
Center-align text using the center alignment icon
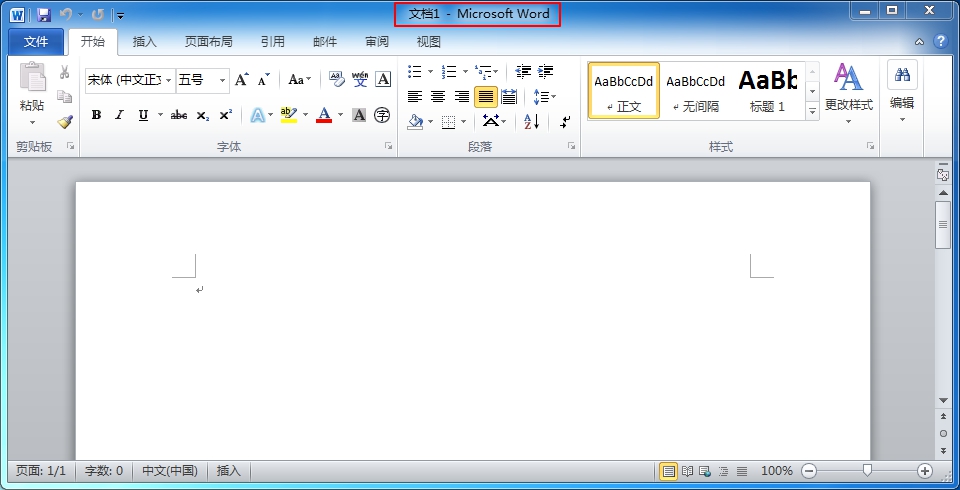click(x=438, y=97)
